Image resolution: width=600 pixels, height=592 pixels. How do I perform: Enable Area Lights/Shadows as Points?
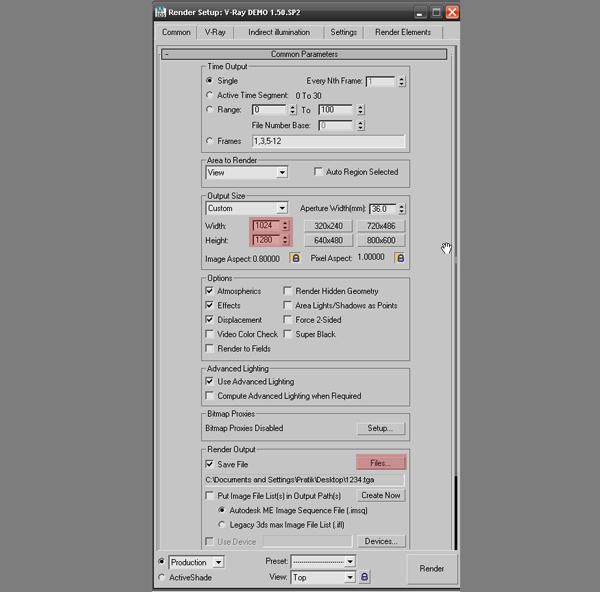pos(287,305)
